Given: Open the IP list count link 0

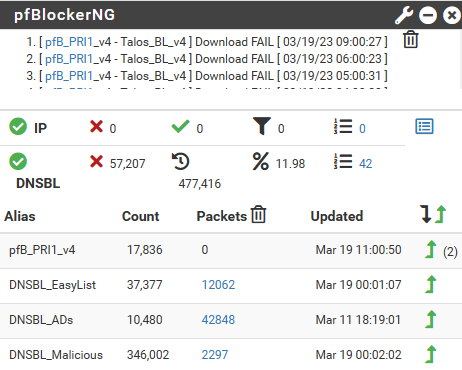Looking at the screenshot, I should [x=362, y=129].
